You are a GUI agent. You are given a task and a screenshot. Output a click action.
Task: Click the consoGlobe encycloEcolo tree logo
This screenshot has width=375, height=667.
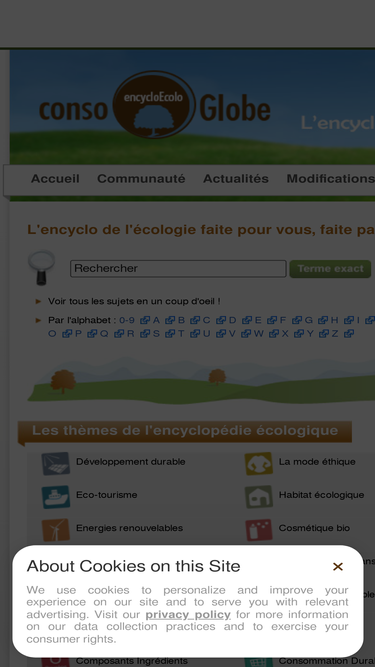pos(154,105)
